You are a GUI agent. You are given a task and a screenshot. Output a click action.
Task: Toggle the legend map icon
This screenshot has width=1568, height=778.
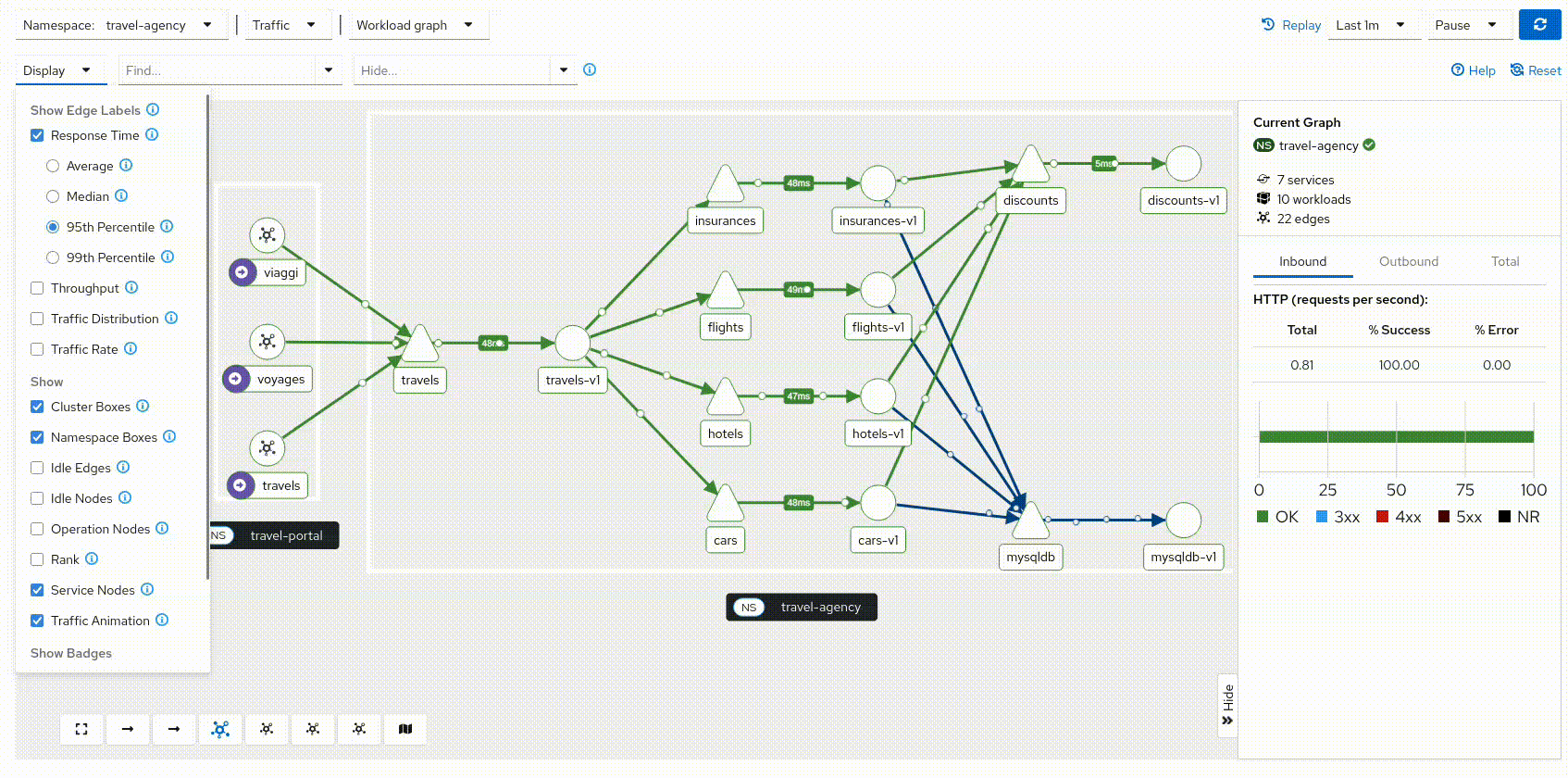(x=405, y=729)
